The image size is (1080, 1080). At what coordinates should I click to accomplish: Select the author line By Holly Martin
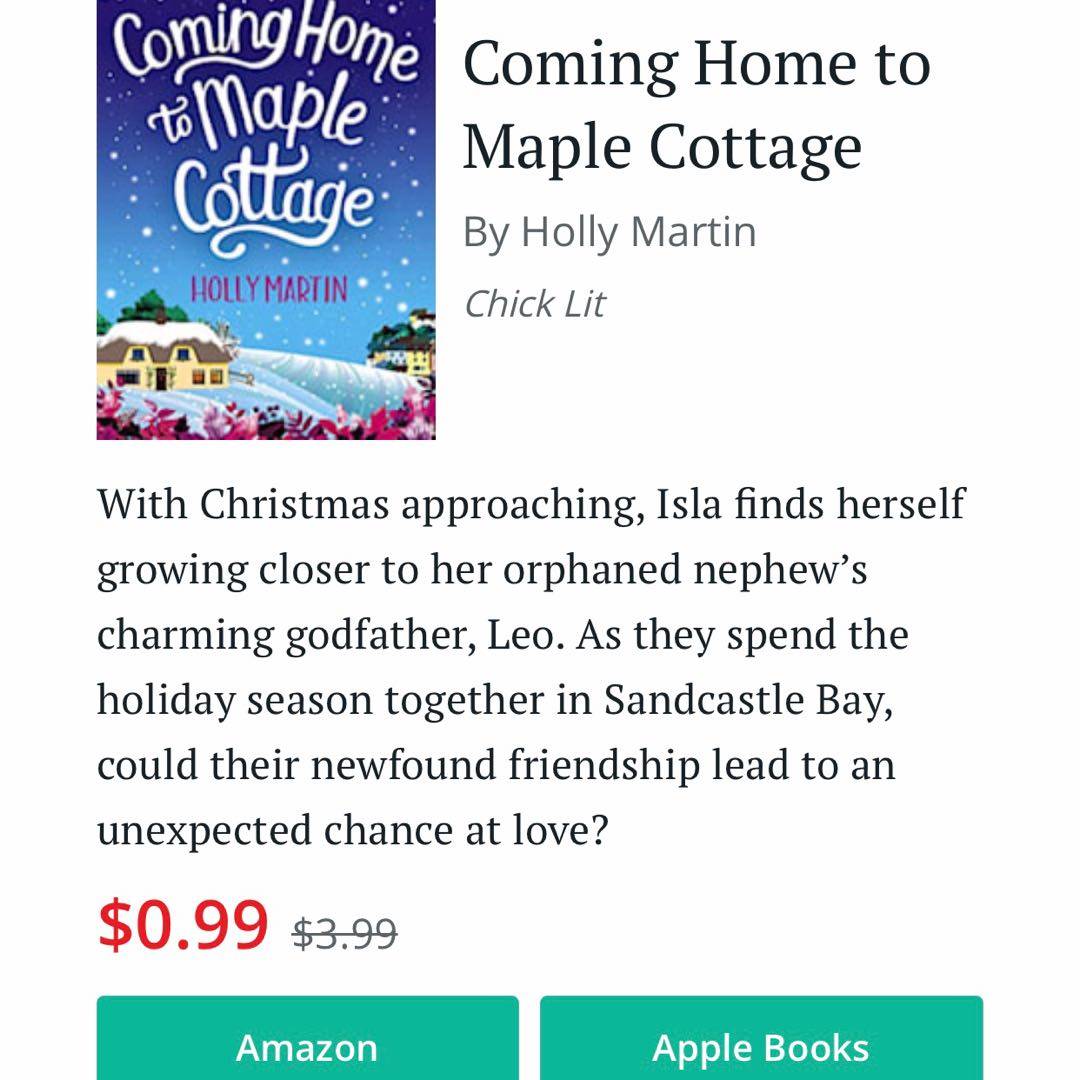point(610,232)
